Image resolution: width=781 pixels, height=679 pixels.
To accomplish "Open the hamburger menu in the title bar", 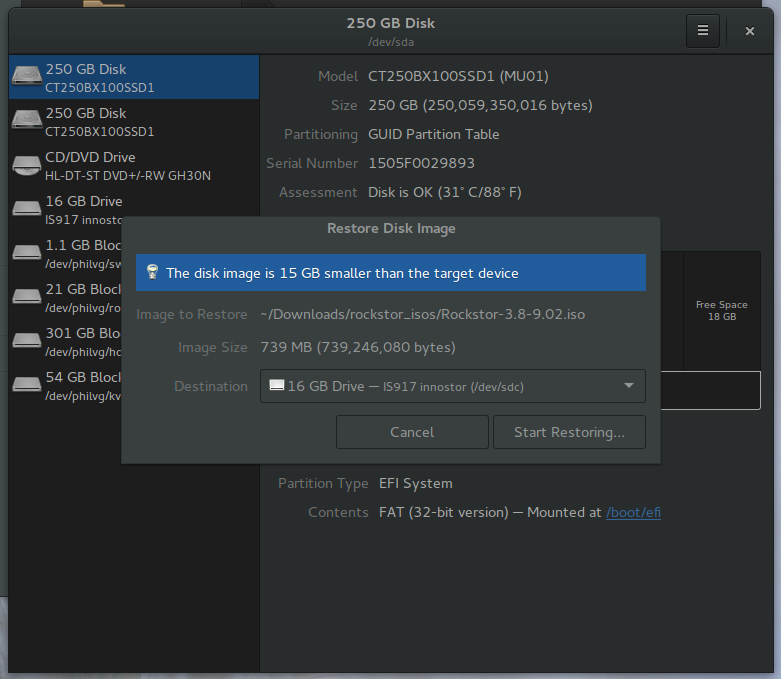I will (702, 31).
